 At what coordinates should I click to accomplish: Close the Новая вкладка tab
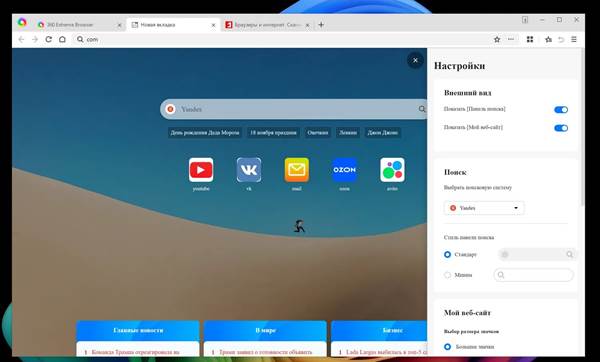214,25
